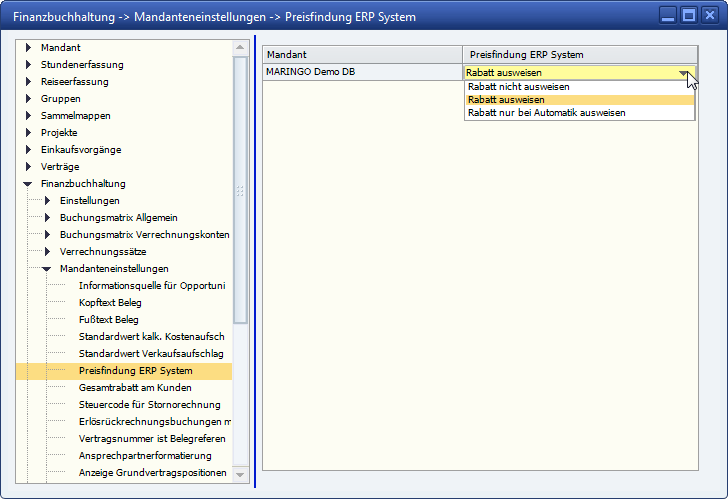This screenshot has height=499, width=728.
Task: Open Standardwert Verkaufsaufschlag setting
Action: click(150, 354)
